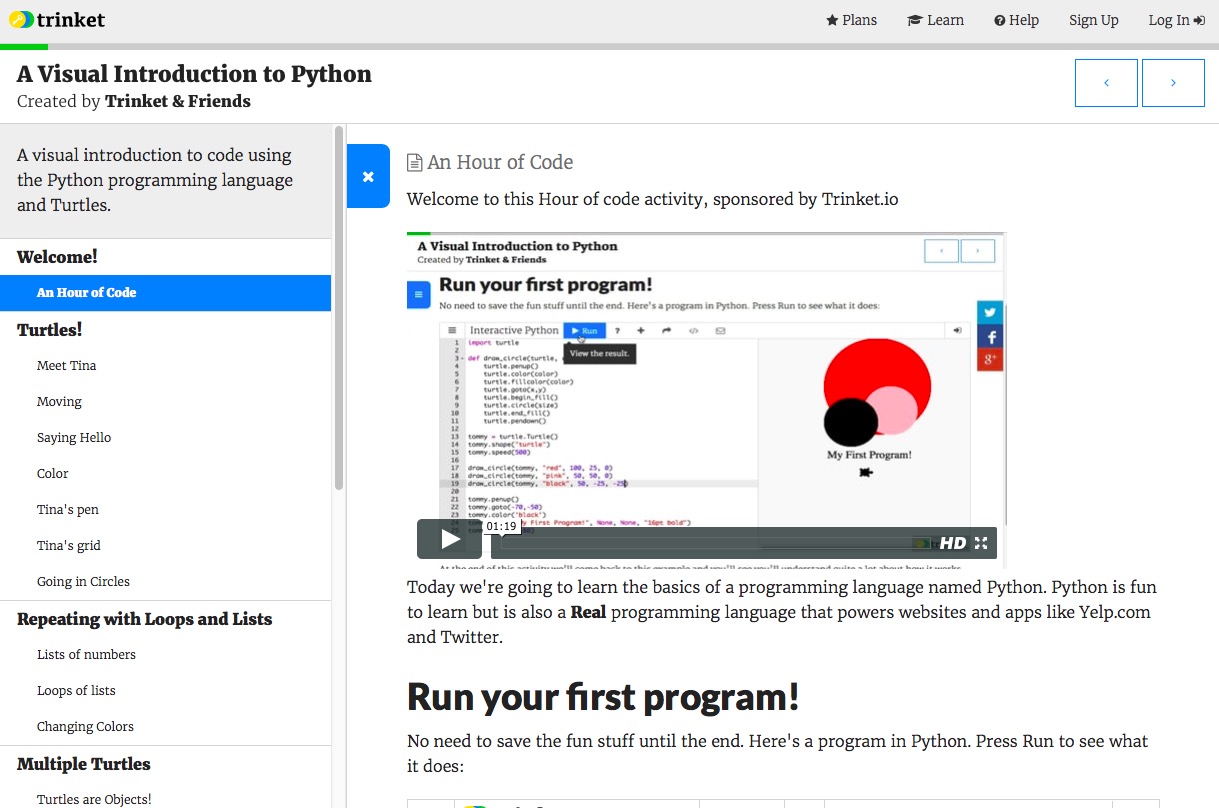This screenshot has width=1219, height=808.
Task: Click the An Hour of Code page title
Action: tap(500, 163)
